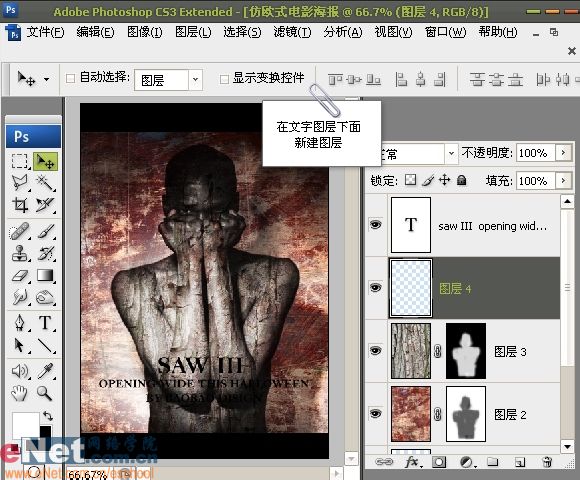Hide 图层 4 layer
The height and width of the screenshot is (480, 580).
pyautogui.click(x=375, y=287)
